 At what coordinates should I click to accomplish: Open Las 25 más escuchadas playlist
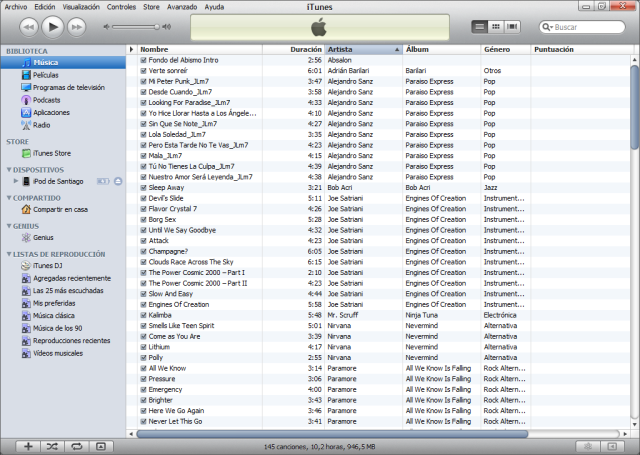tap(62, 291)
